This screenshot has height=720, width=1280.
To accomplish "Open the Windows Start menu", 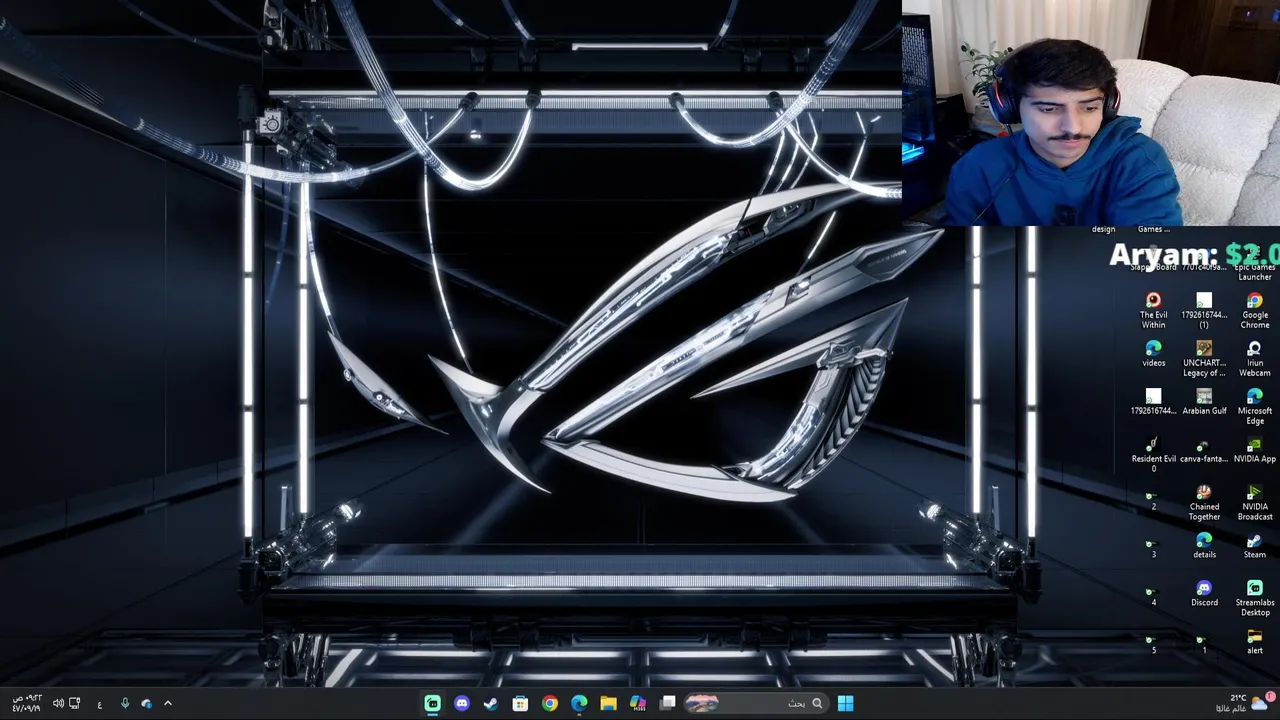I will pyautogui.click(x=845, y=704).
